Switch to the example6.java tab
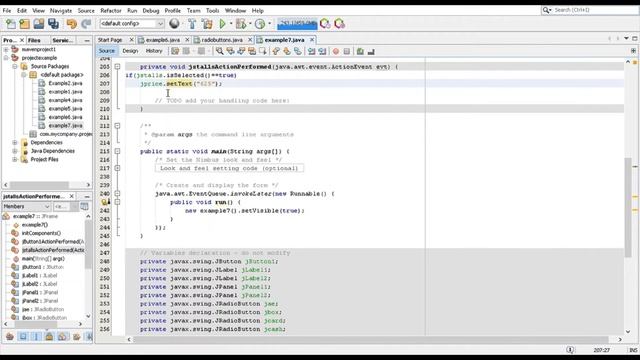The width and height of the screenshot is (640, 360). 163,40
